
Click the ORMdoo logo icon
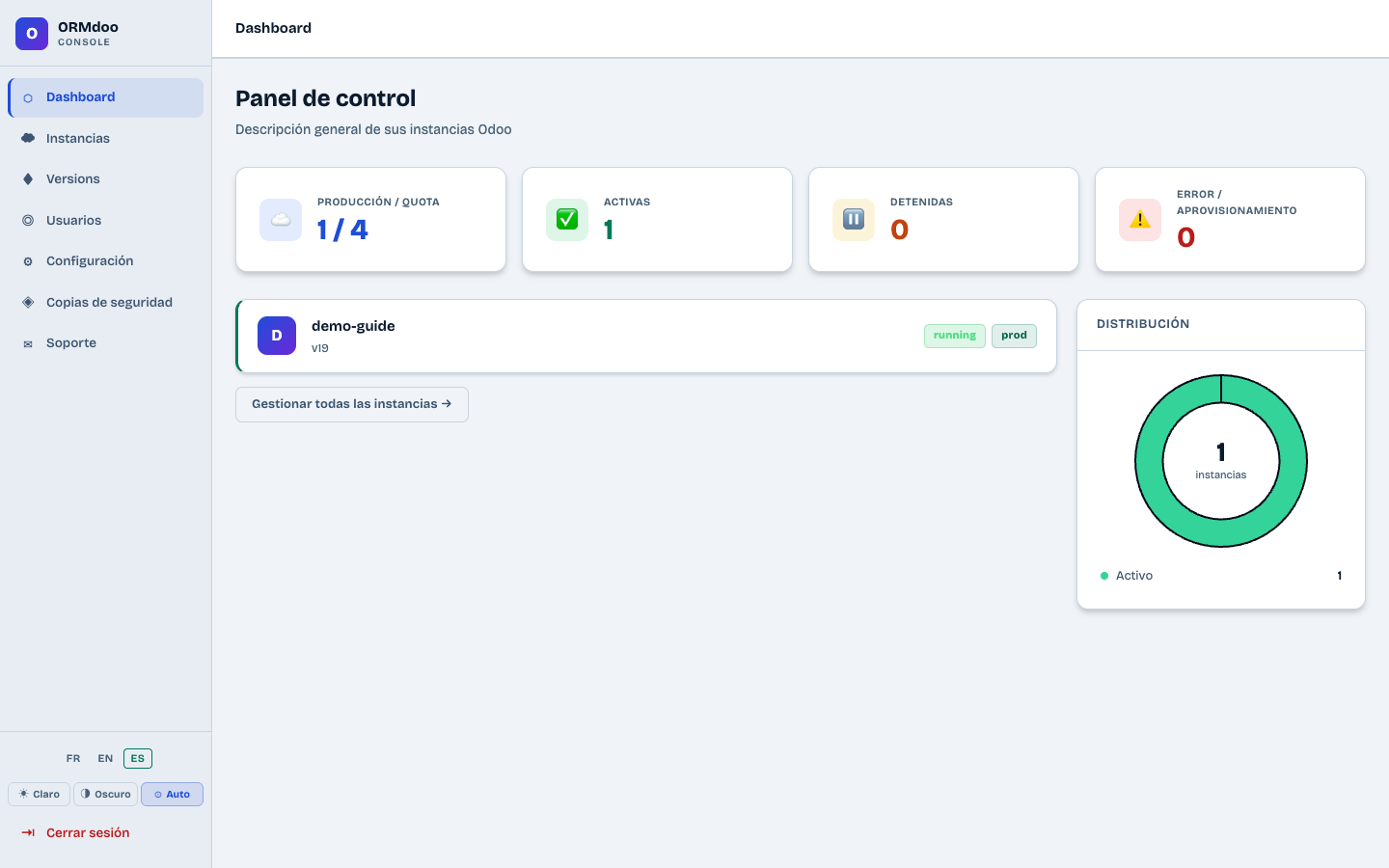[32, 34]
